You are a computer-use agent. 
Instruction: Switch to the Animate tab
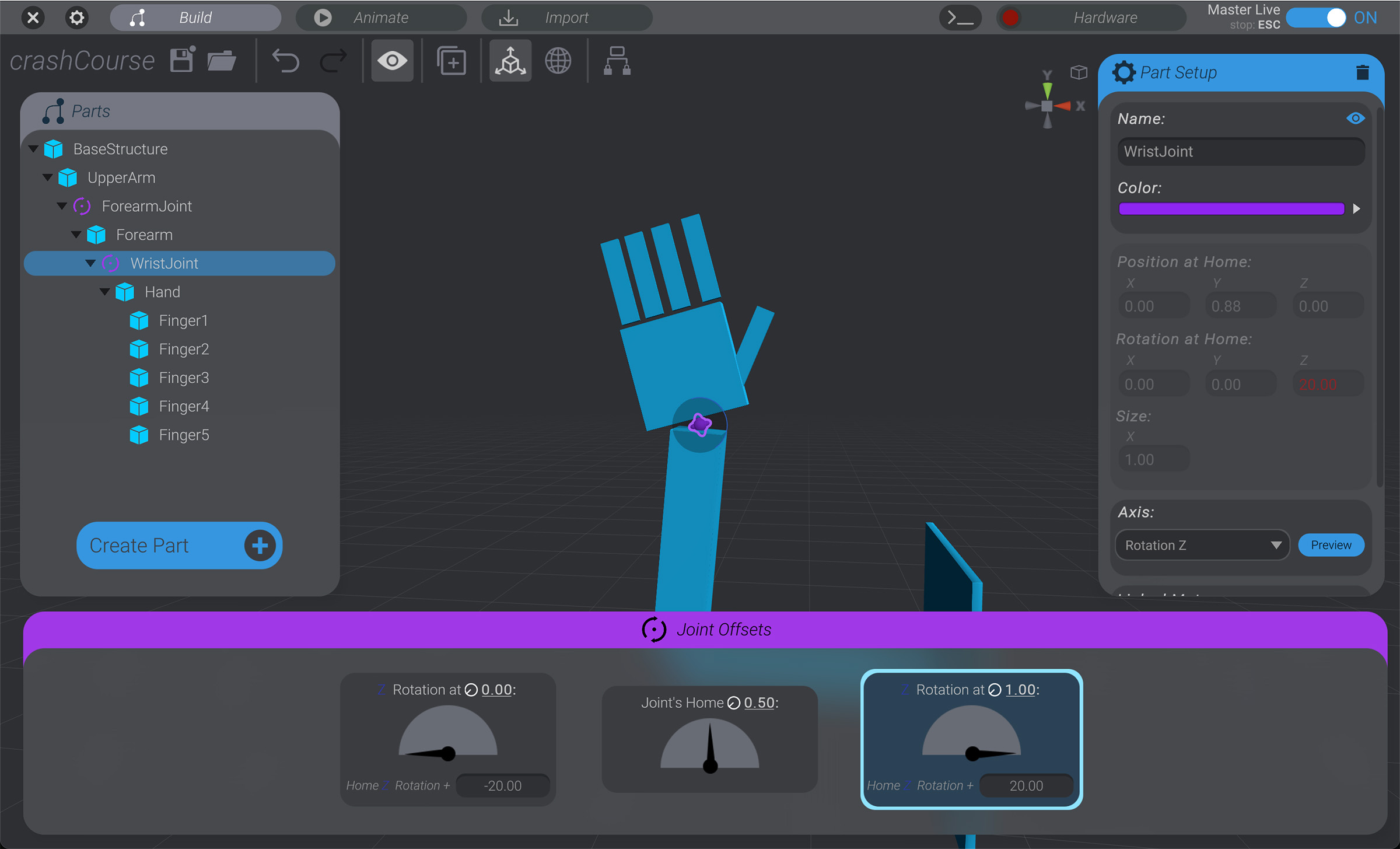coord(380,18)
